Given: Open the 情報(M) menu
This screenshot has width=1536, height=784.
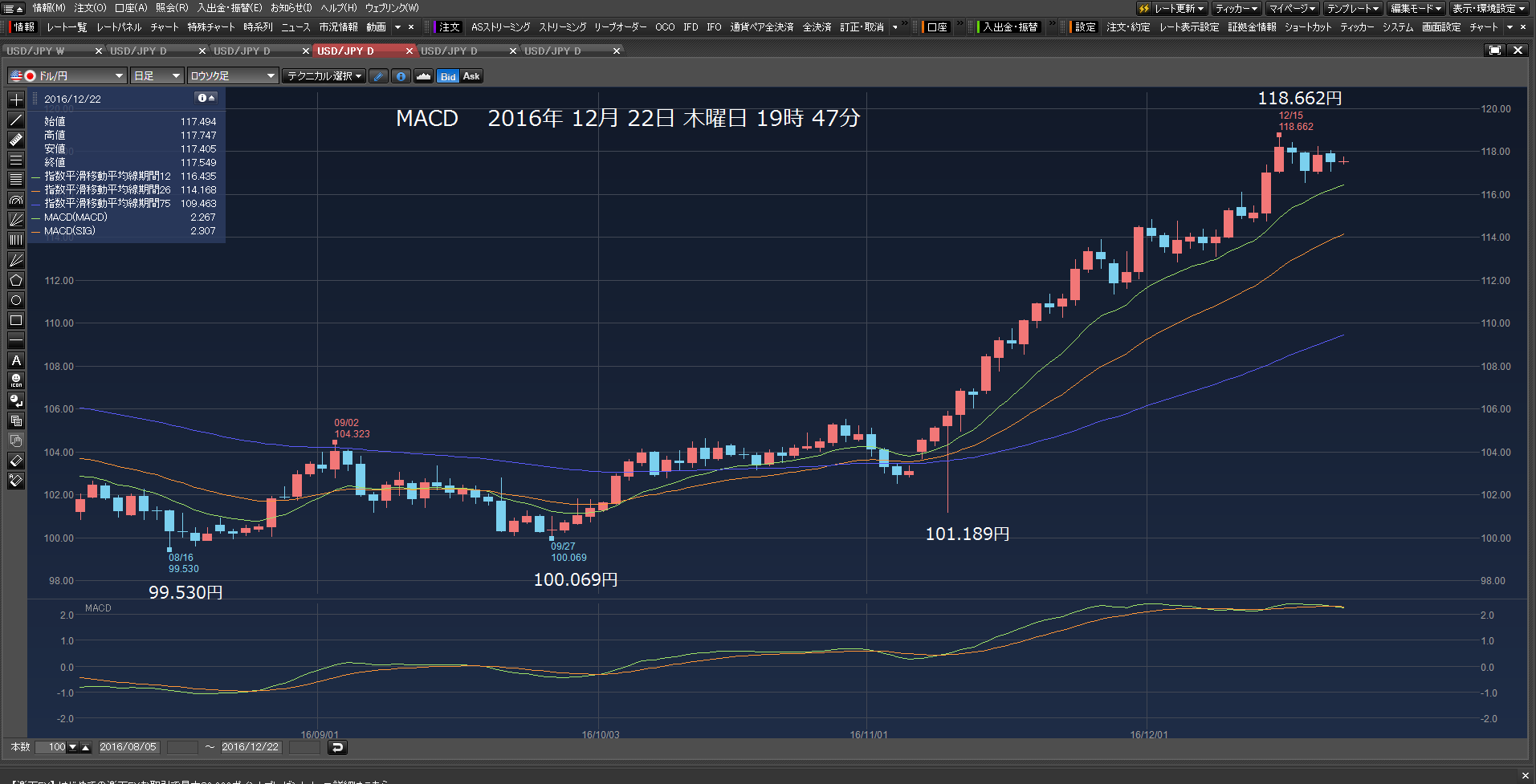Looking at the screenshot, I should point(49,8).
